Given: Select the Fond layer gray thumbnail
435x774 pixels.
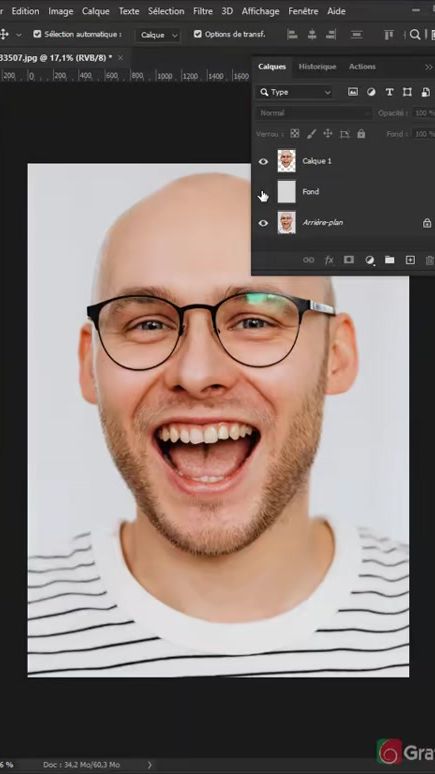Looking at the screenshot, I should pyautogui.click(x=286, y=192).
